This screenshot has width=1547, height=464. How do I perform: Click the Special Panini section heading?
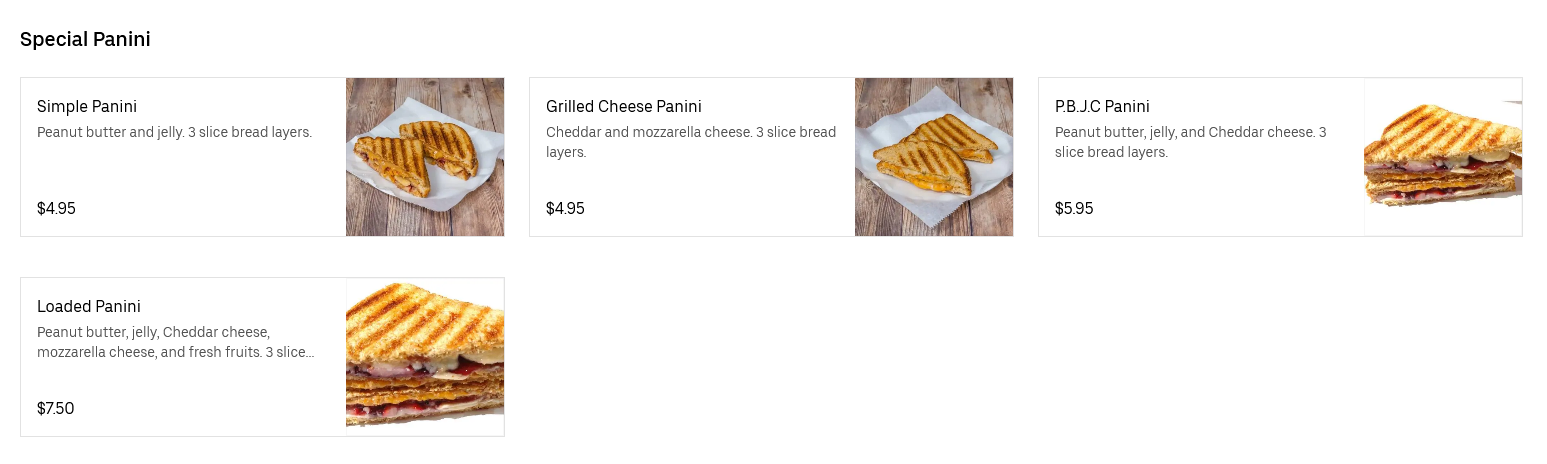point(85,40)
